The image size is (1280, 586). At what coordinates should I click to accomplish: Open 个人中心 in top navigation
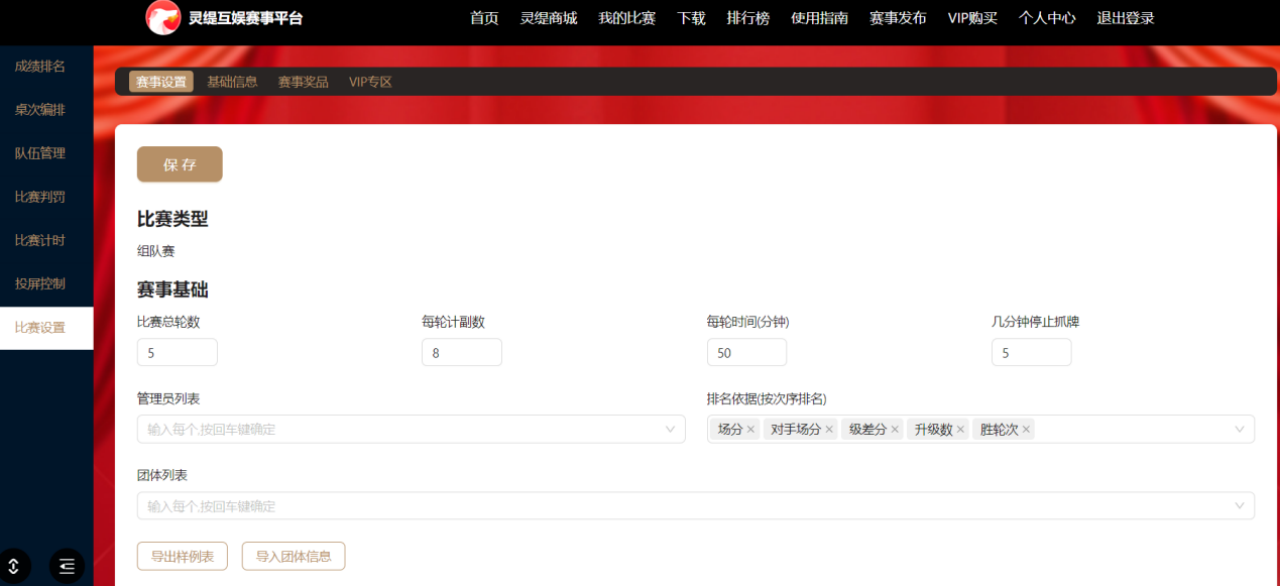1047,18
